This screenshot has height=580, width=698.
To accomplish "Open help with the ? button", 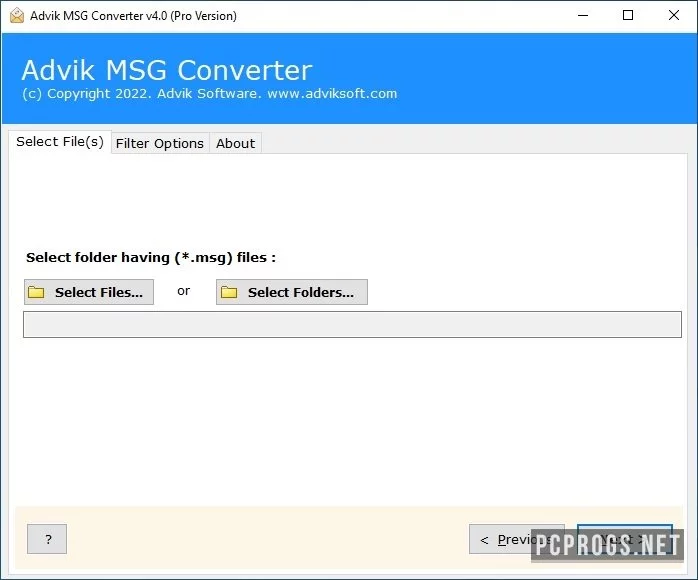I will pos(47,539).
